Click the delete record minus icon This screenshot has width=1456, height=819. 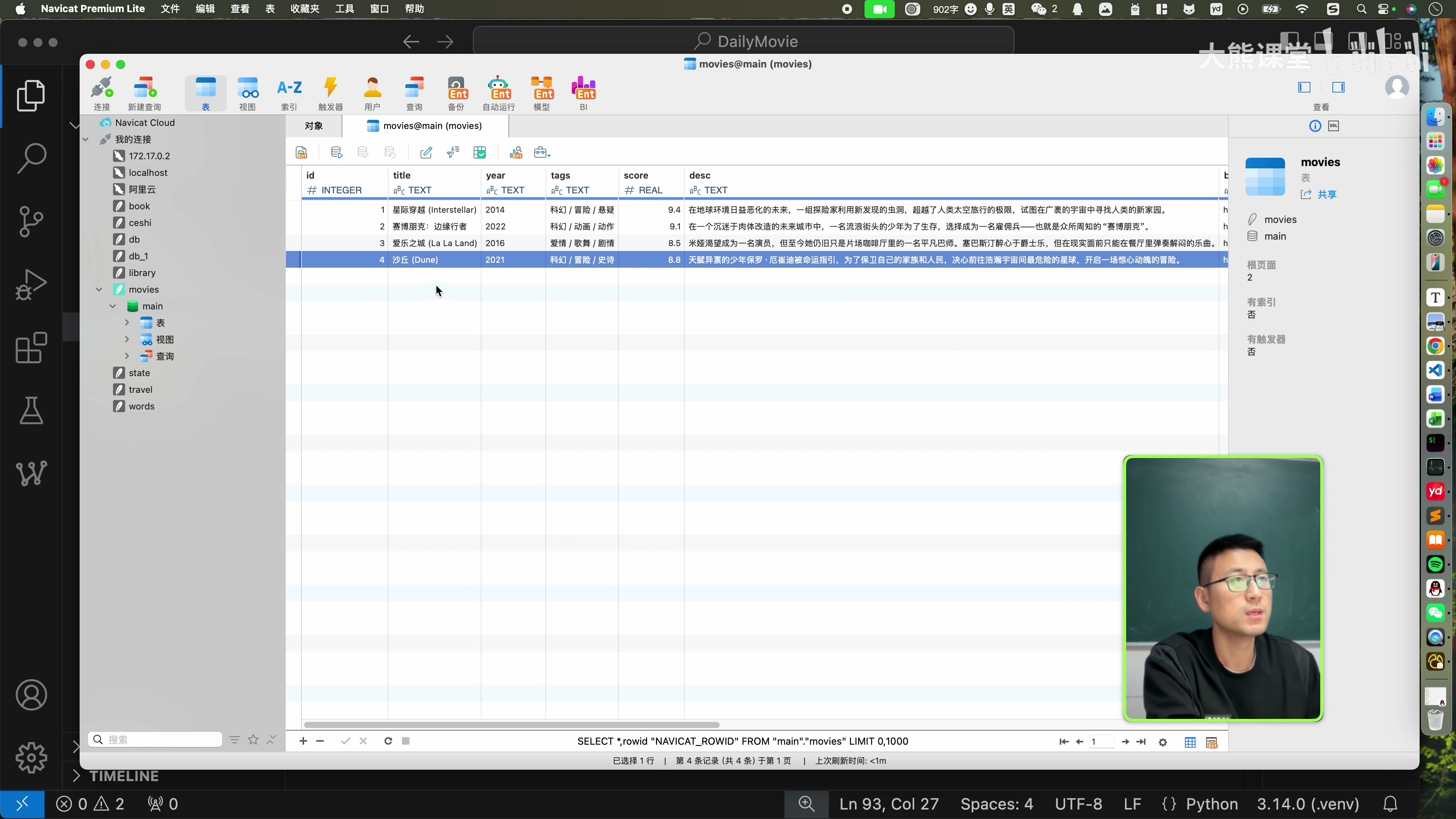coord(320,741)
